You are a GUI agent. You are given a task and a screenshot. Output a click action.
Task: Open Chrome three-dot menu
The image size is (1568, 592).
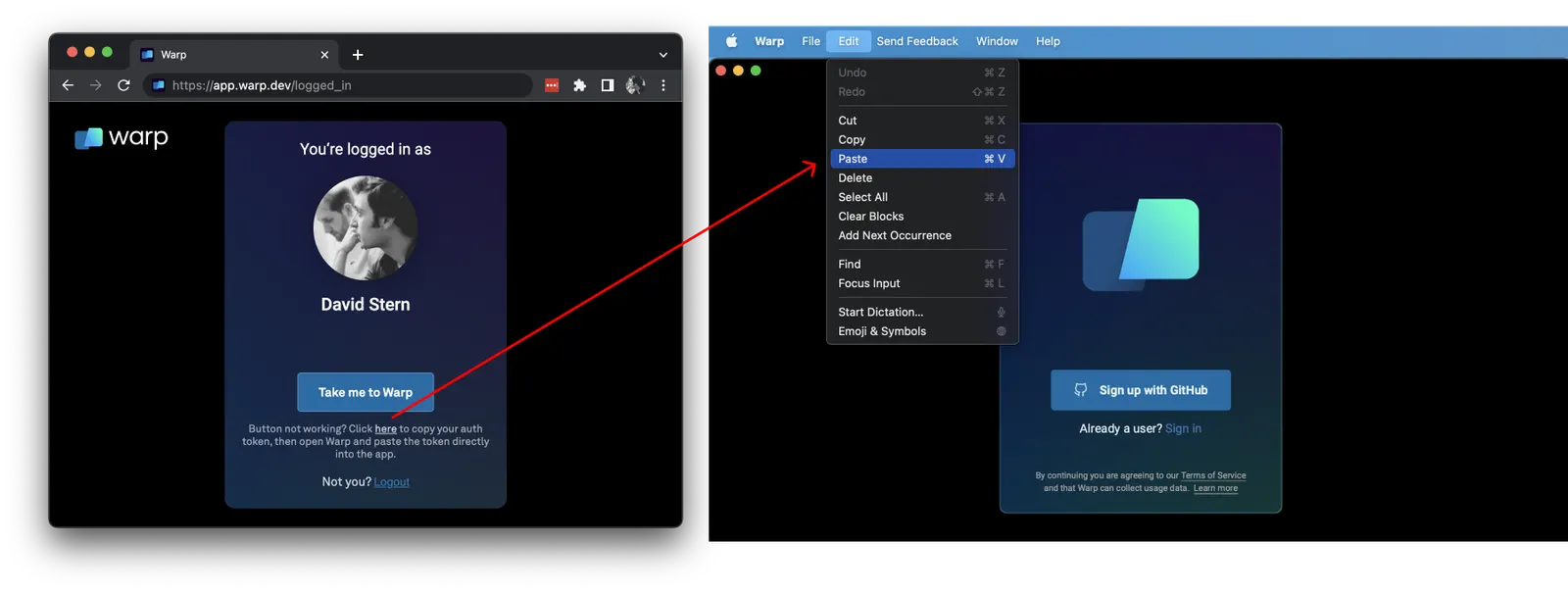coord(663,85)
